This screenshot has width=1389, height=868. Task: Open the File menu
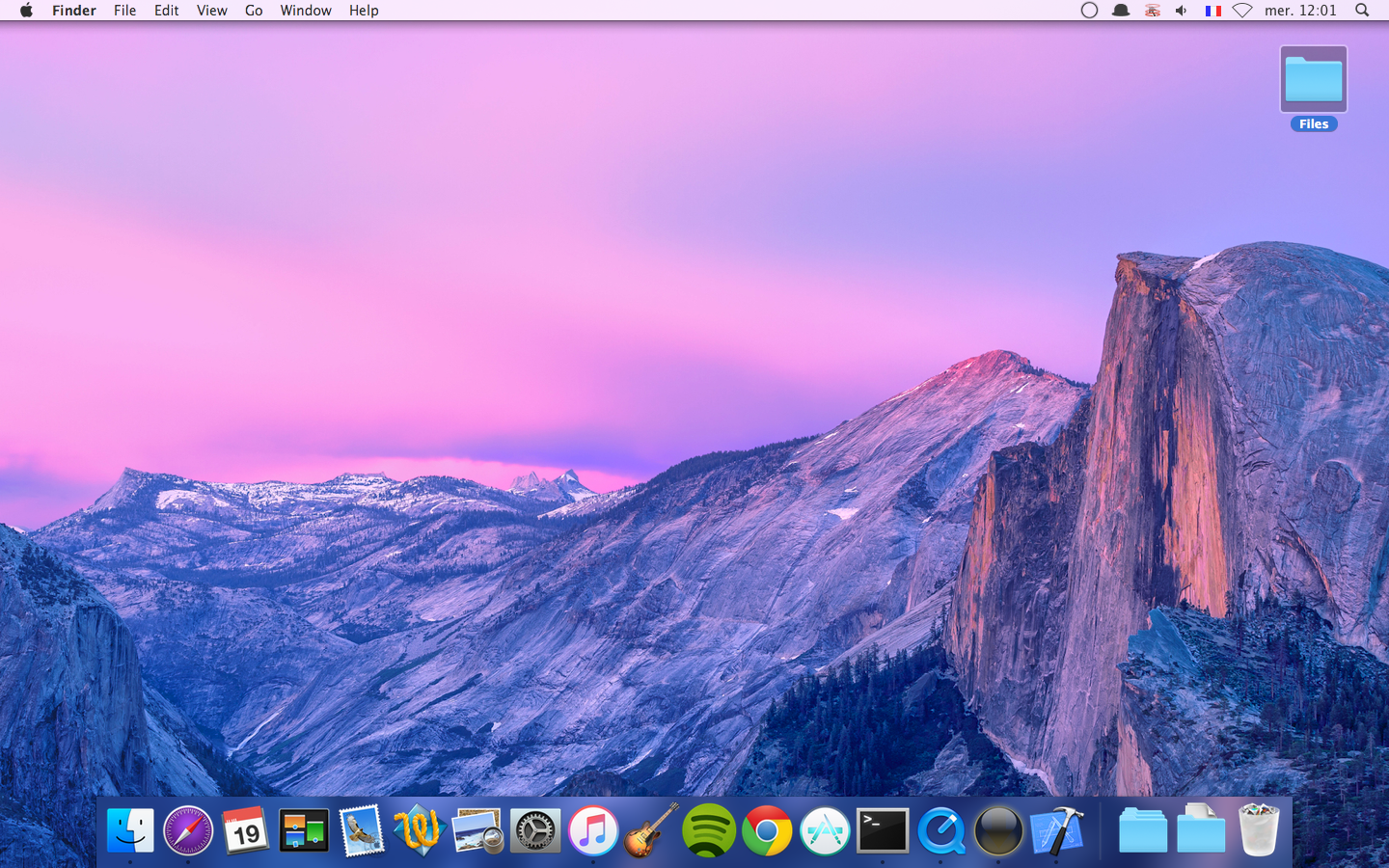[x=125, y=11]
